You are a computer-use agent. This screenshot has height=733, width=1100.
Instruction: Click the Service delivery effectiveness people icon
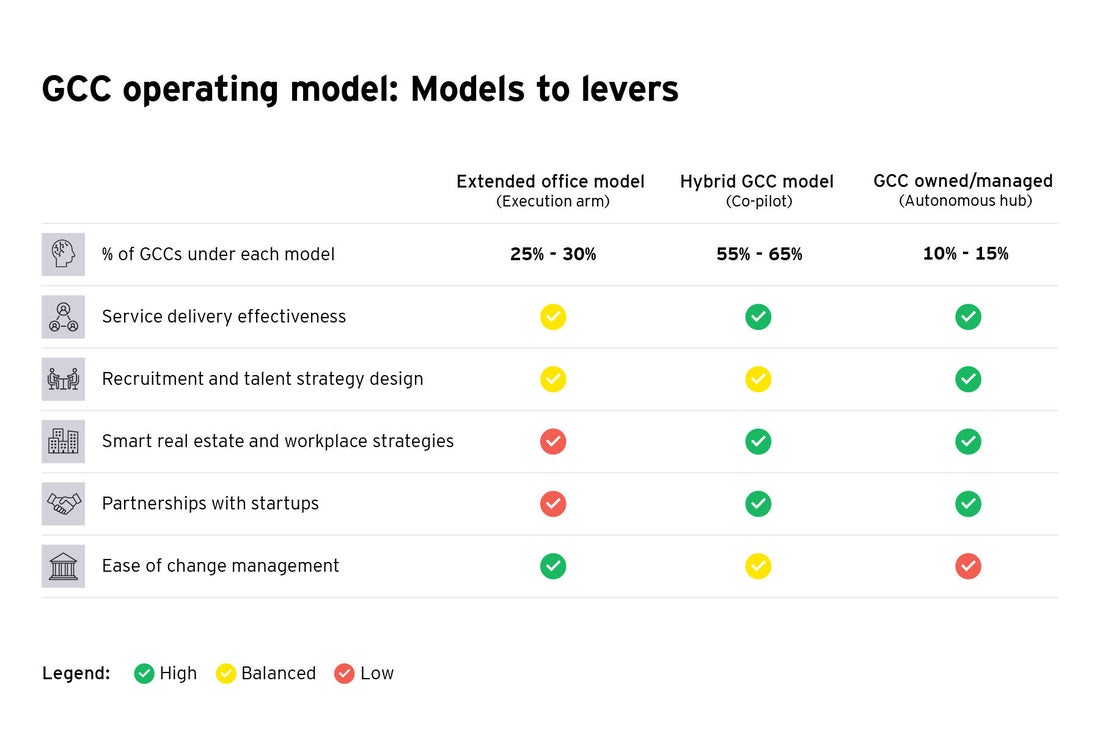coord(63,316)
